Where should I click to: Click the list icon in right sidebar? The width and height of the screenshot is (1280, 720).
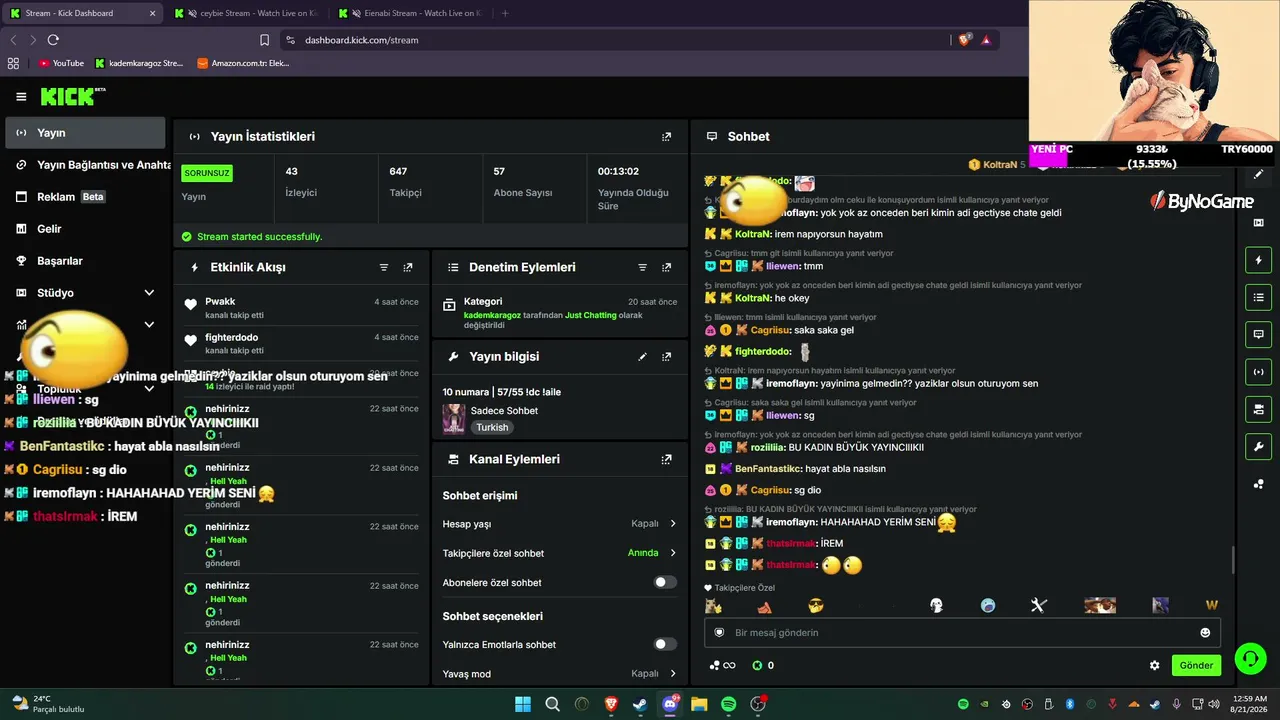[1259, 297]
